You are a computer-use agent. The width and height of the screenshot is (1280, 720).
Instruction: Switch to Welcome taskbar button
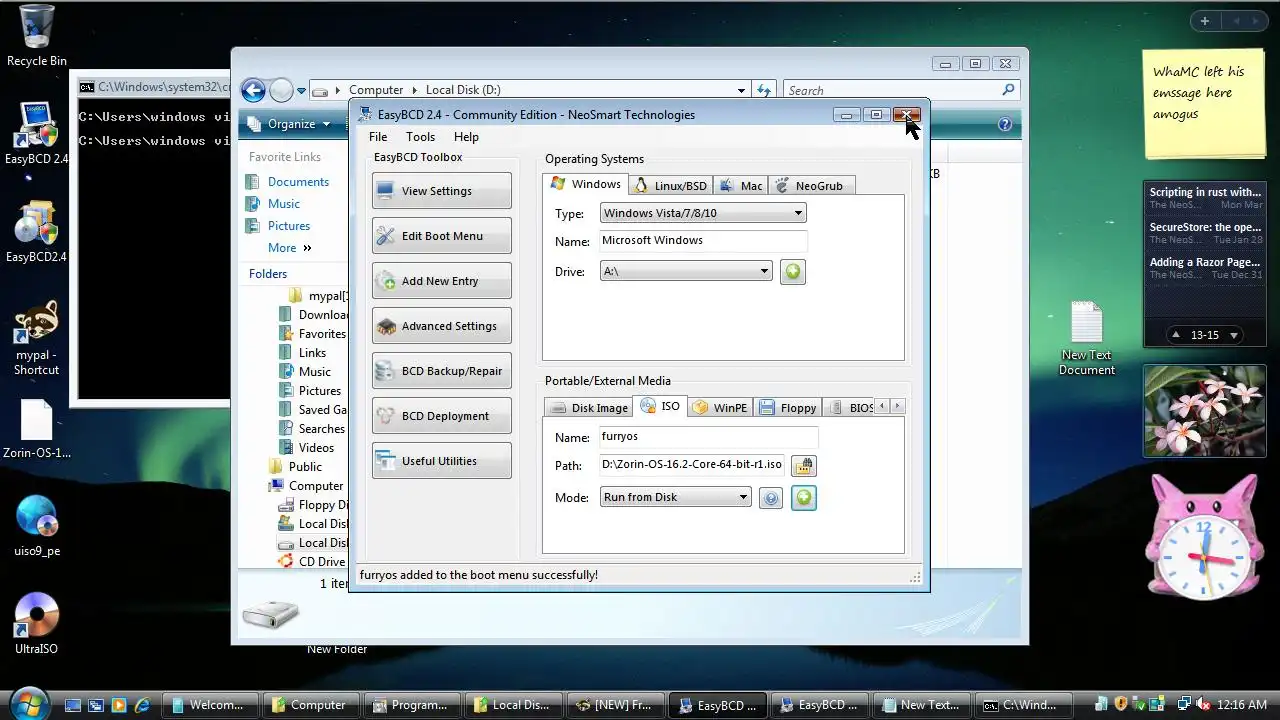point(208,705)
